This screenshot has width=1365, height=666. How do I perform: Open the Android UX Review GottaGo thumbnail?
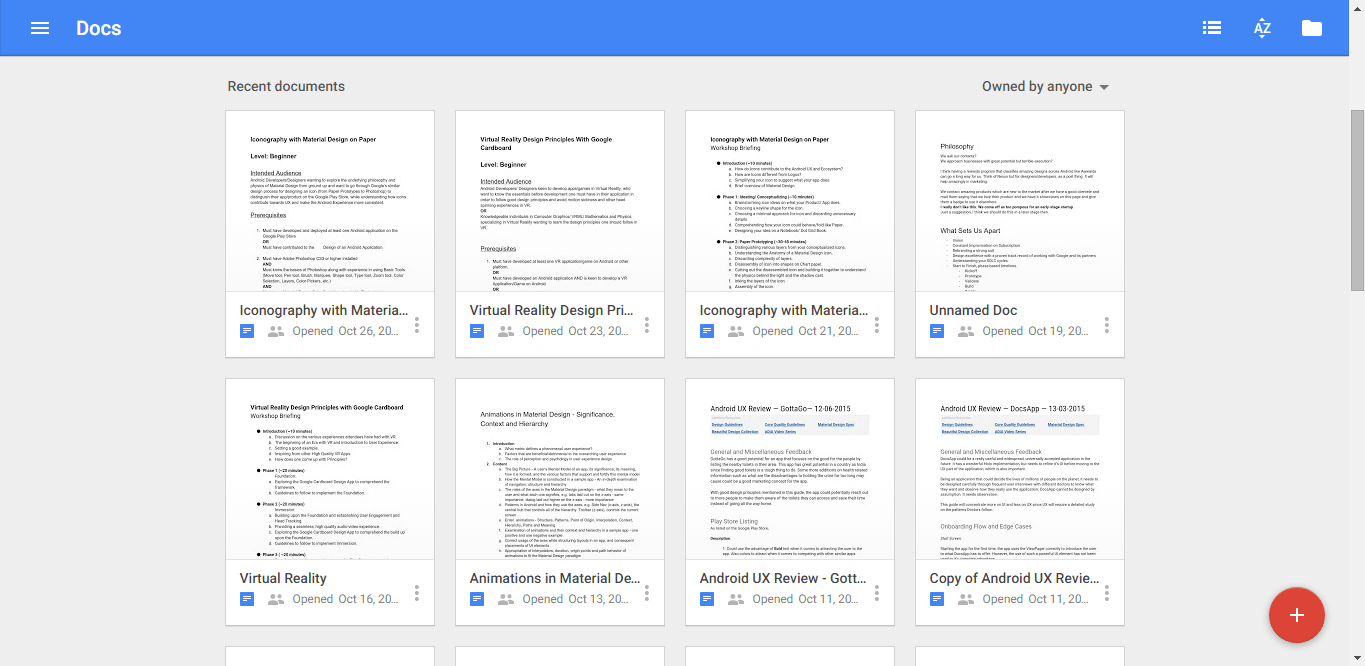[790, 469]
